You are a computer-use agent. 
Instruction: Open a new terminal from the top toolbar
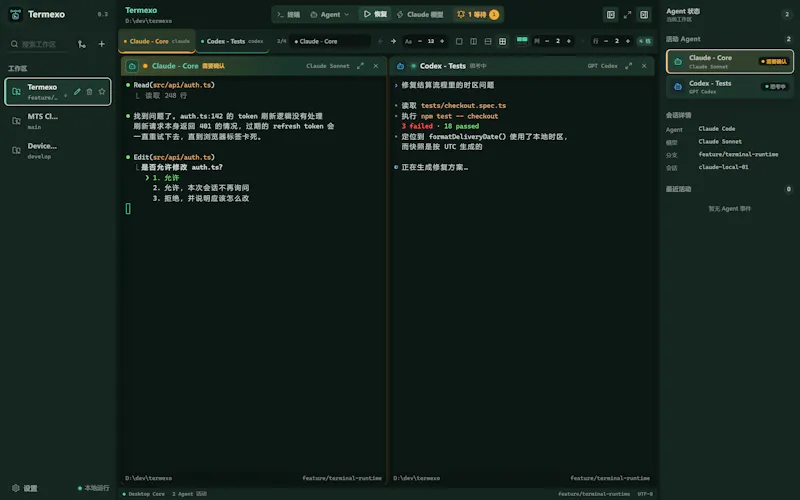click(288, 14)
